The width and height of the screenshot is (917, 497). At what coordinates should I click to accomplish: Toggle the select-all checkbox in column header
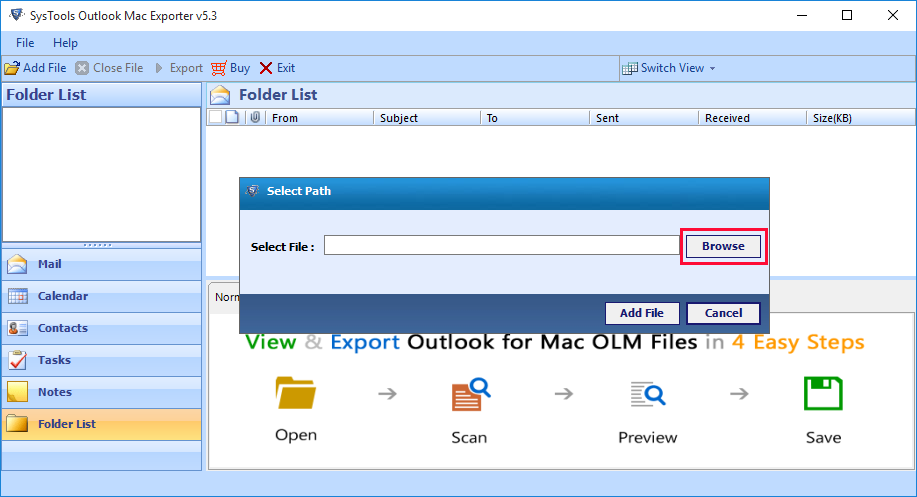pos(216,117)
